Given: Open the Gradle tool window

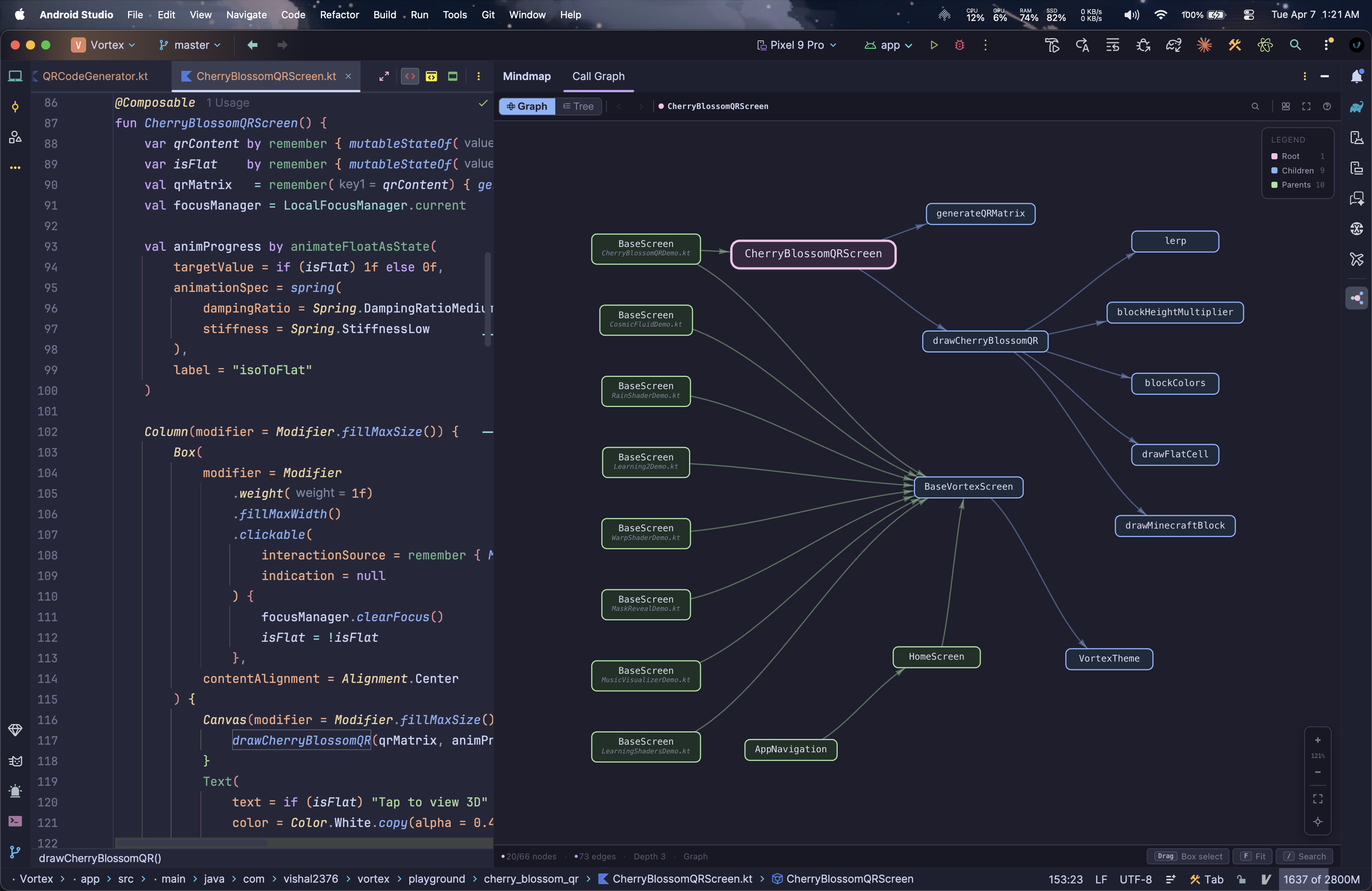Looking at the screenshot, I should 1356,107.
